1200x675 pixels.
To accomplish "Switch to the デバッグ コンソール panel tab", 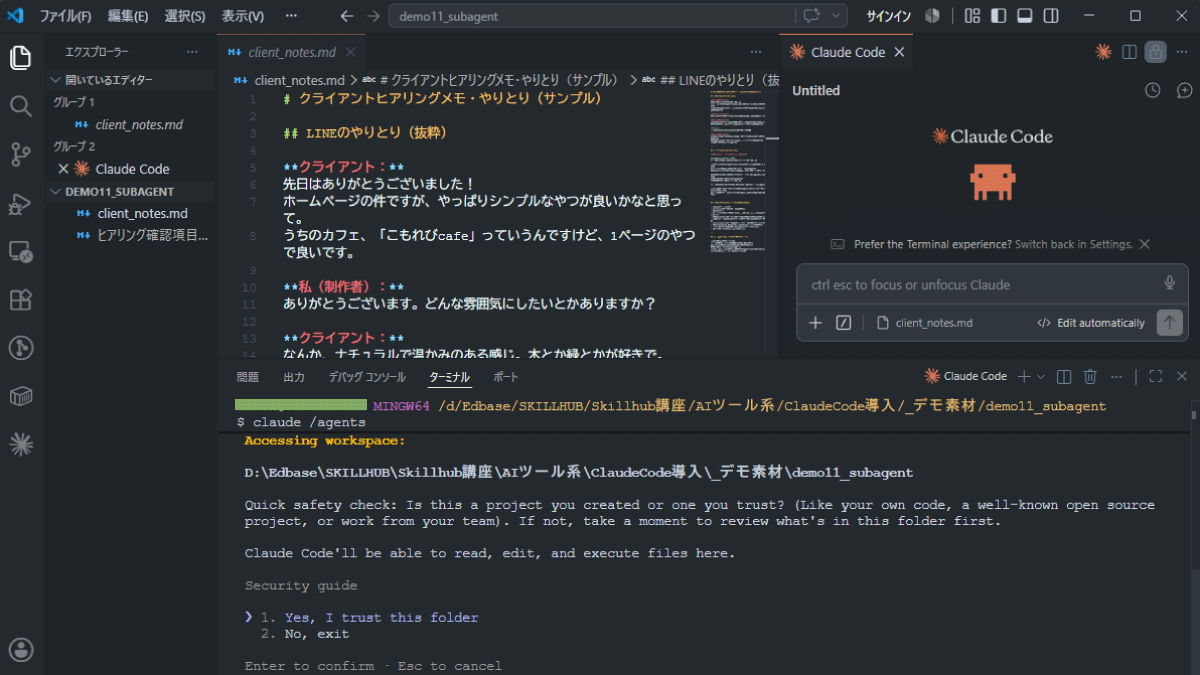I will pos(367,377).
